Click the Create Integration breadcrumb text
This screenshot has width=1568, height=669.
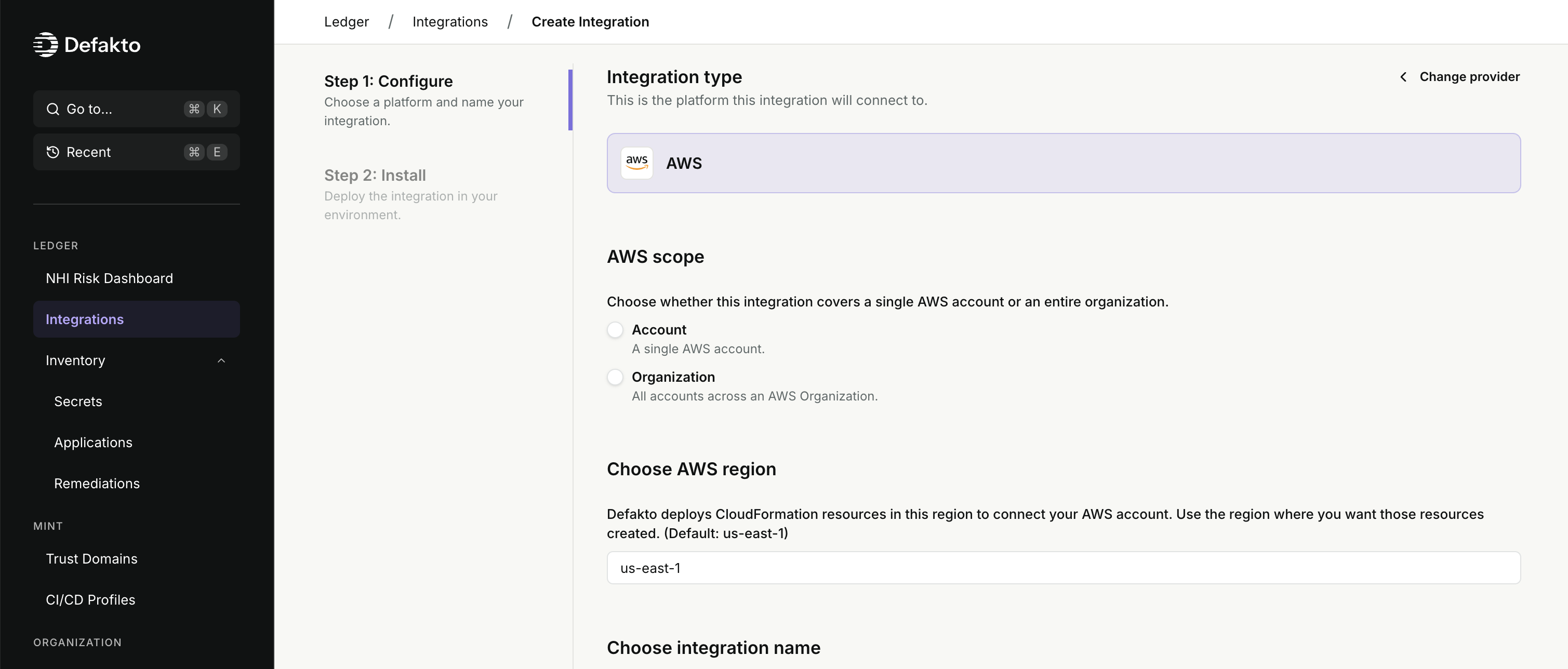click(590, 22)
